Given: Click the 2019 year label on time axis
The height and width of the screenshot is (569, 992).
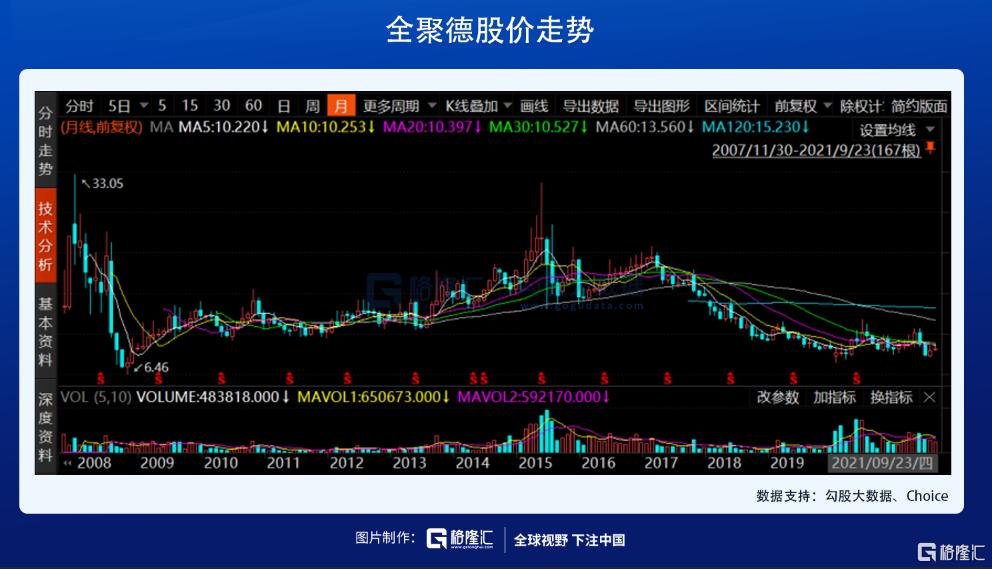Looking at the screenshot, I should pos(787,463).
